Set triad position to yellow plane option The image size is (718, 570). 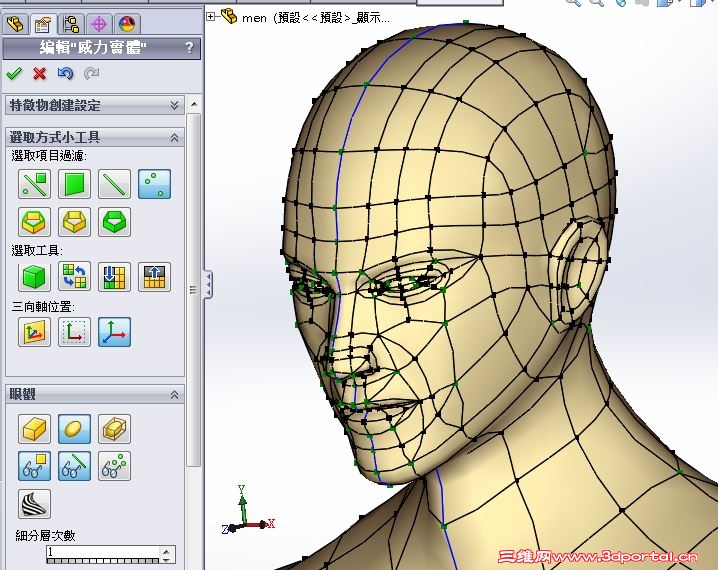tap(34, 332)
